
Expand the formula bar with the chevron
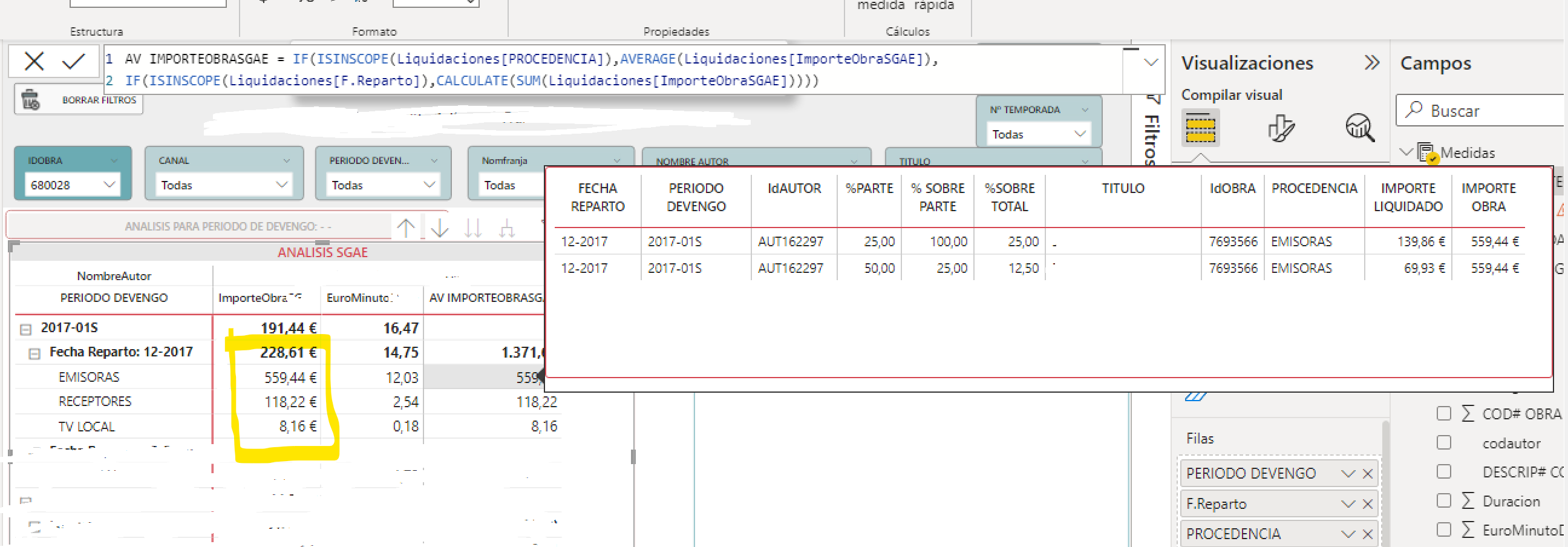pos(1151,62)
